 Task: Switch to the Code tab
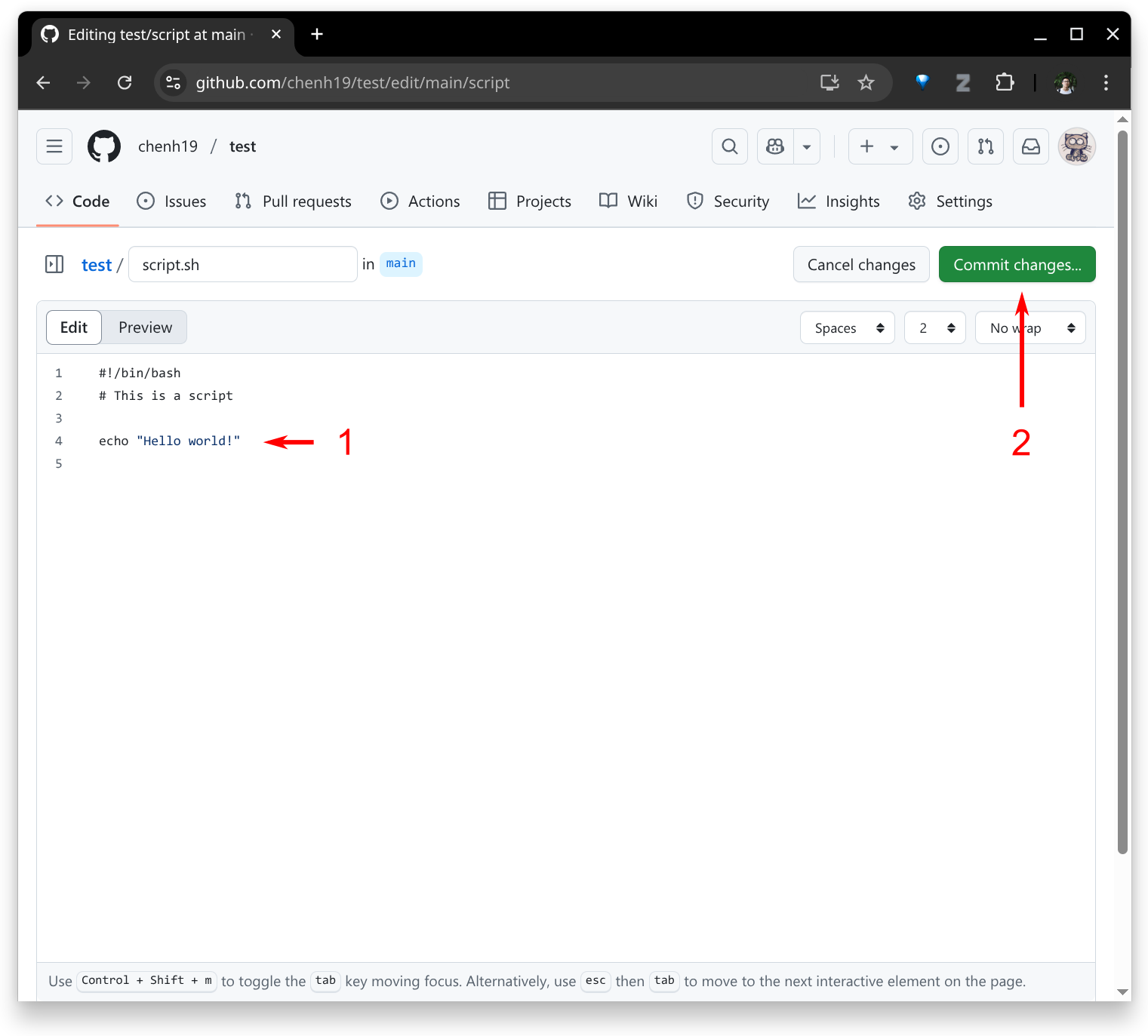[x=78, y=201]
